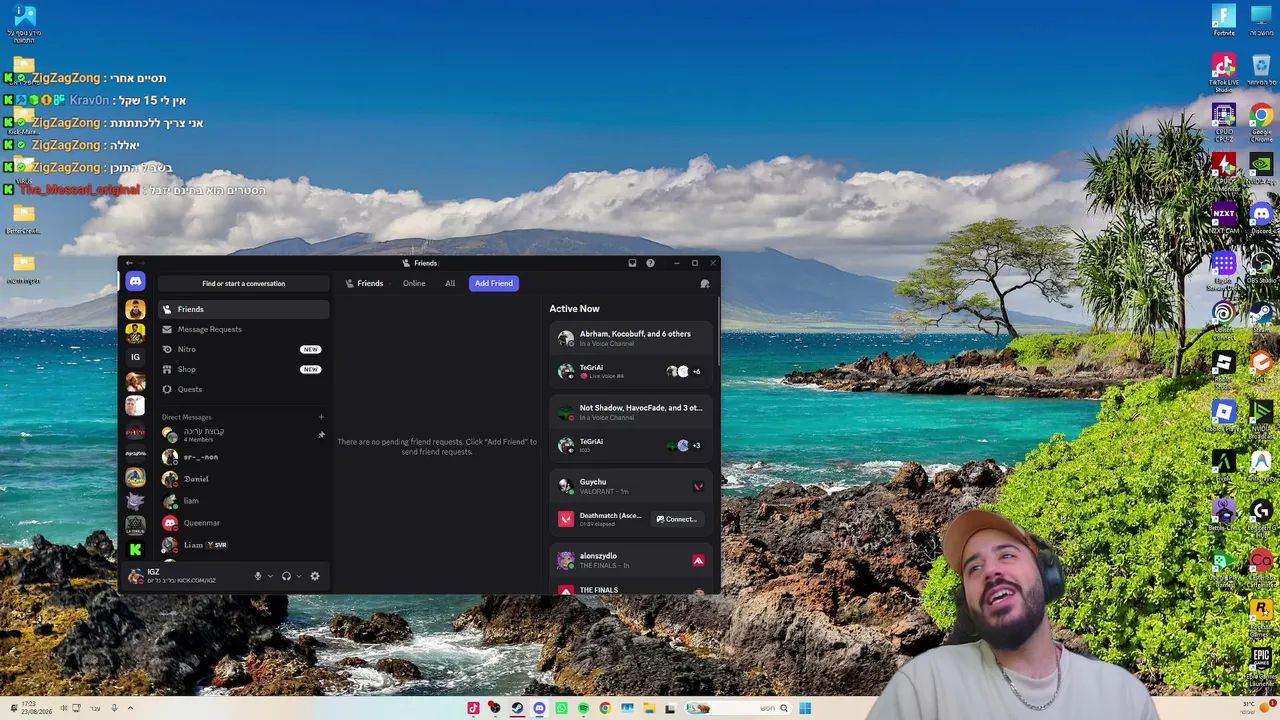Image resolution: width=1280 pixels, height=720 pixels.
Task: Open Spotify from the taskbar
Action: [583, 708]
